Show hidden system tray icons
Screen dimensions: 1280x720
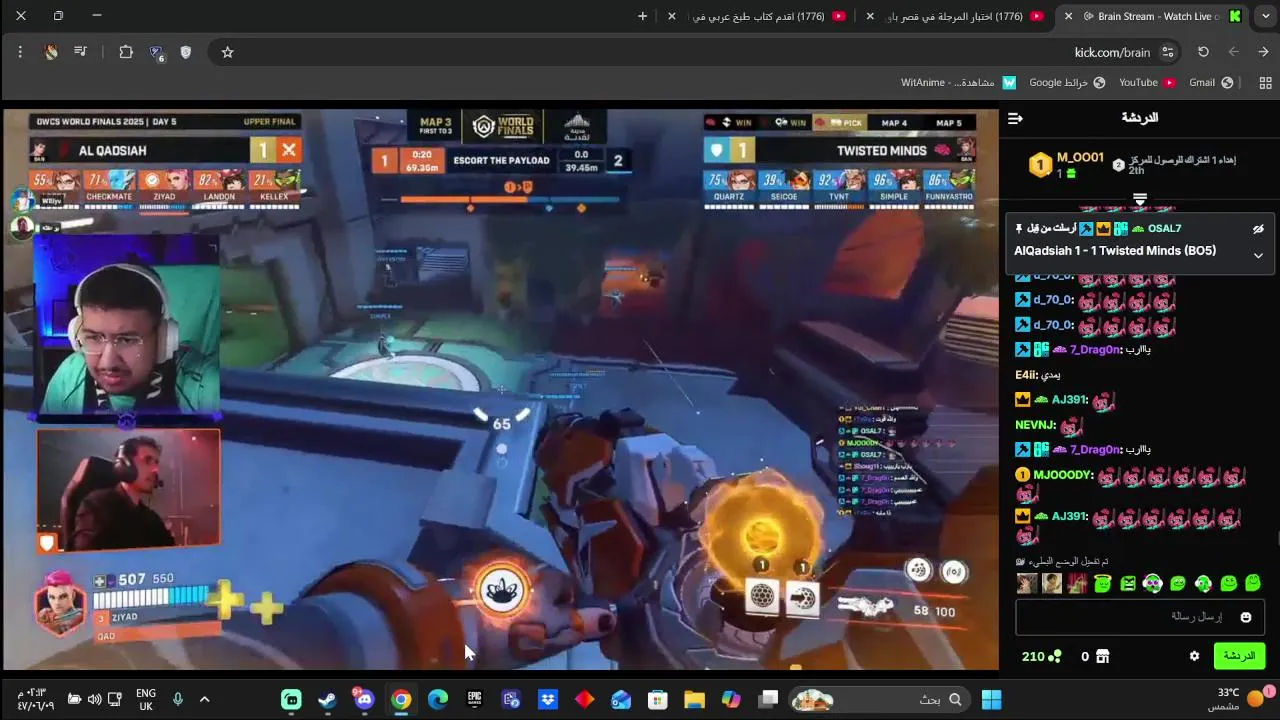204,699
